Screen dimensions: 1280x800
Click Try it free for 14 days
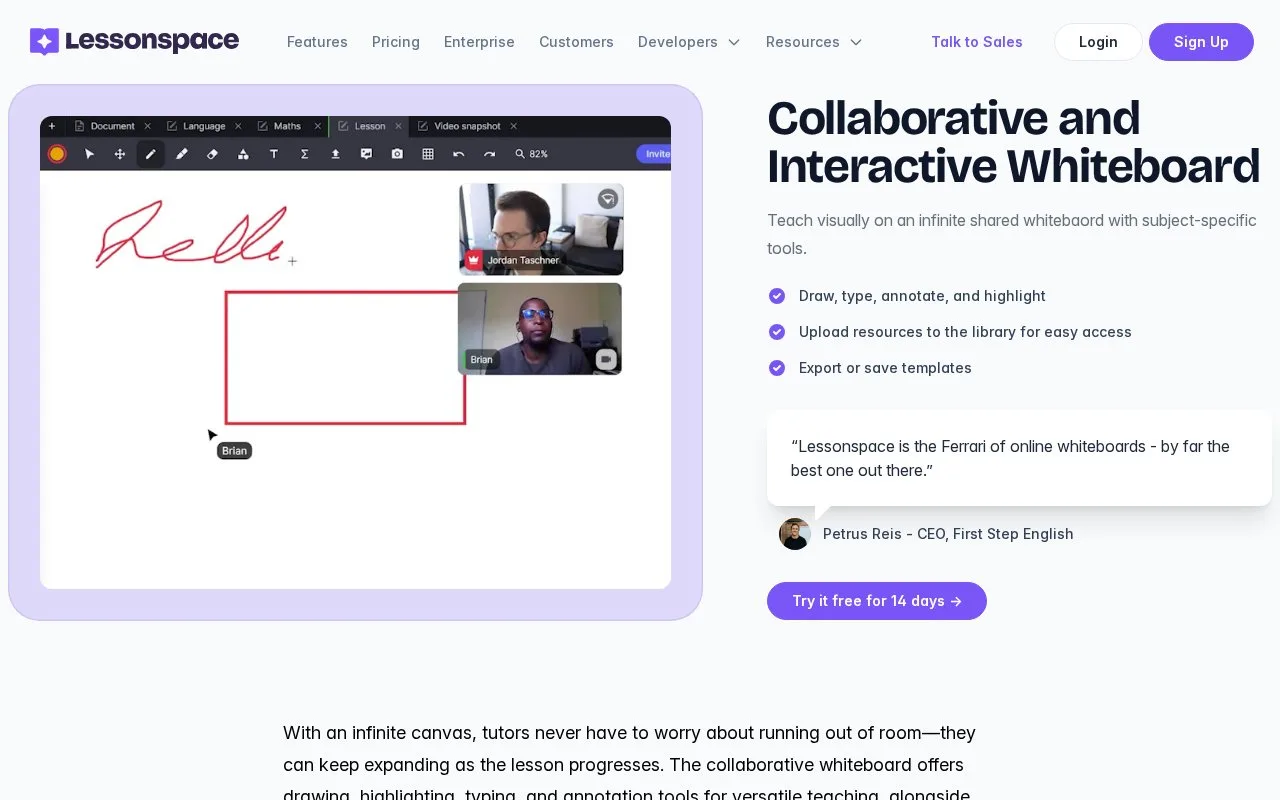877,601
